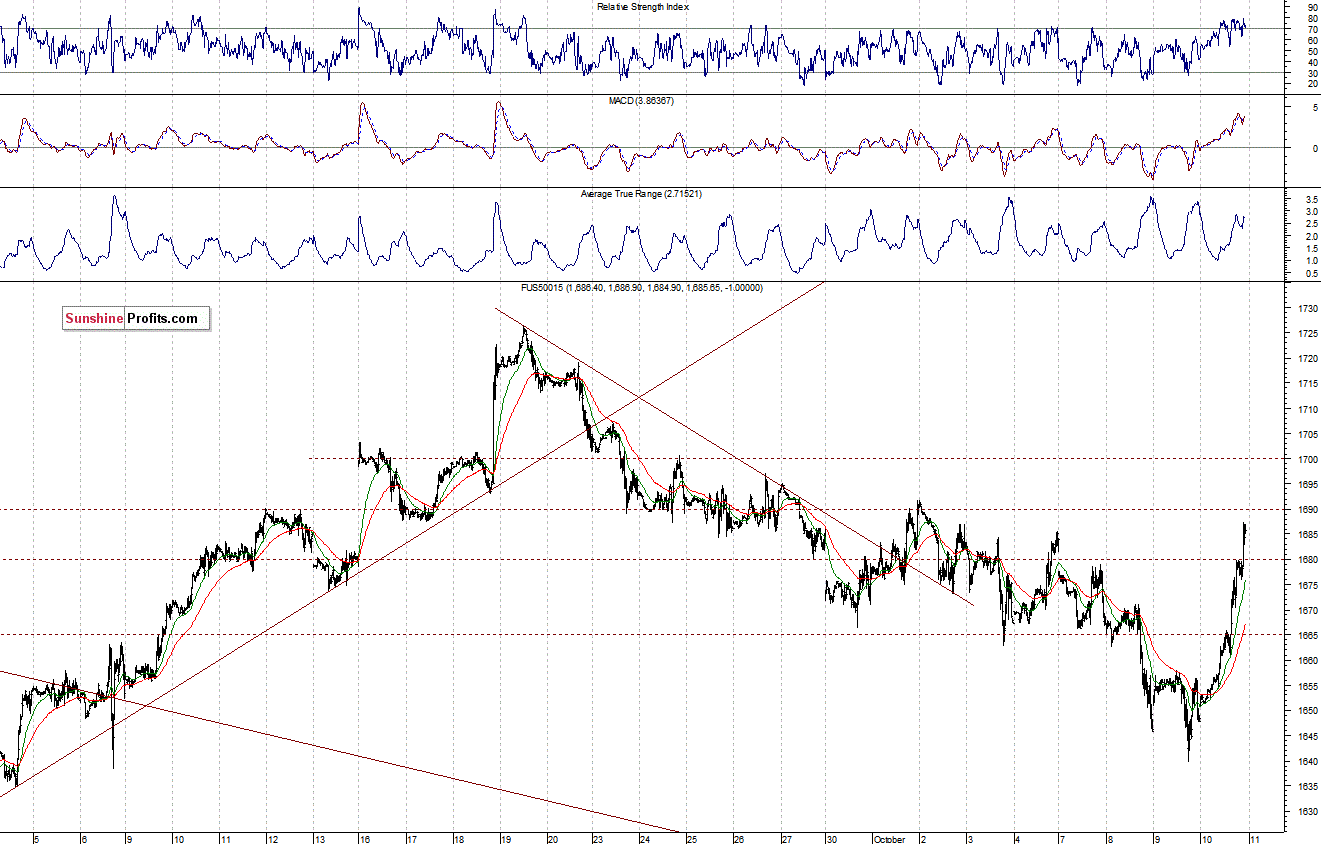This screenshot has width=1321, height=844.
Task: Select the Relative Strength Index panel title
Action: pos(643,7)
